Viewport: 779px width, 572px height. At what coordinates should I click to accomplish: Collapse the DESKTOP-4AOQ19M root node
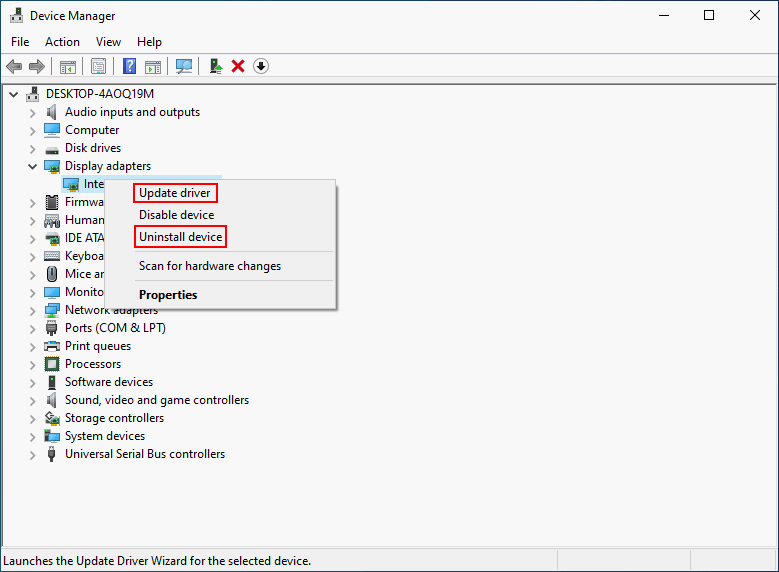14,94
